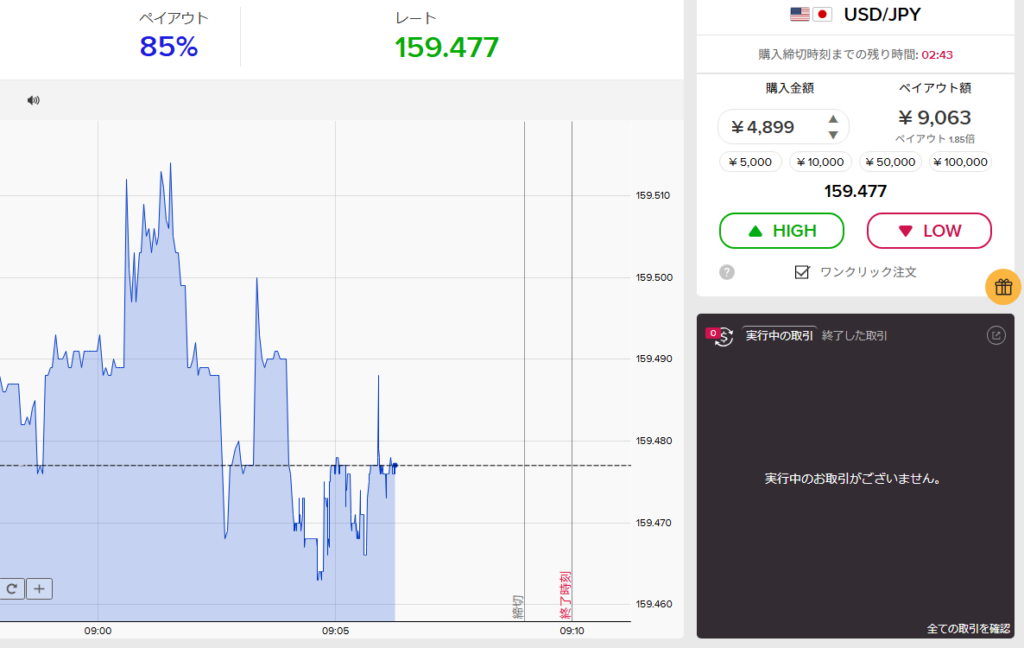Mute the chart sound speaker icon
This screenshot has width=1024, height=648.
tap(33, 100)
